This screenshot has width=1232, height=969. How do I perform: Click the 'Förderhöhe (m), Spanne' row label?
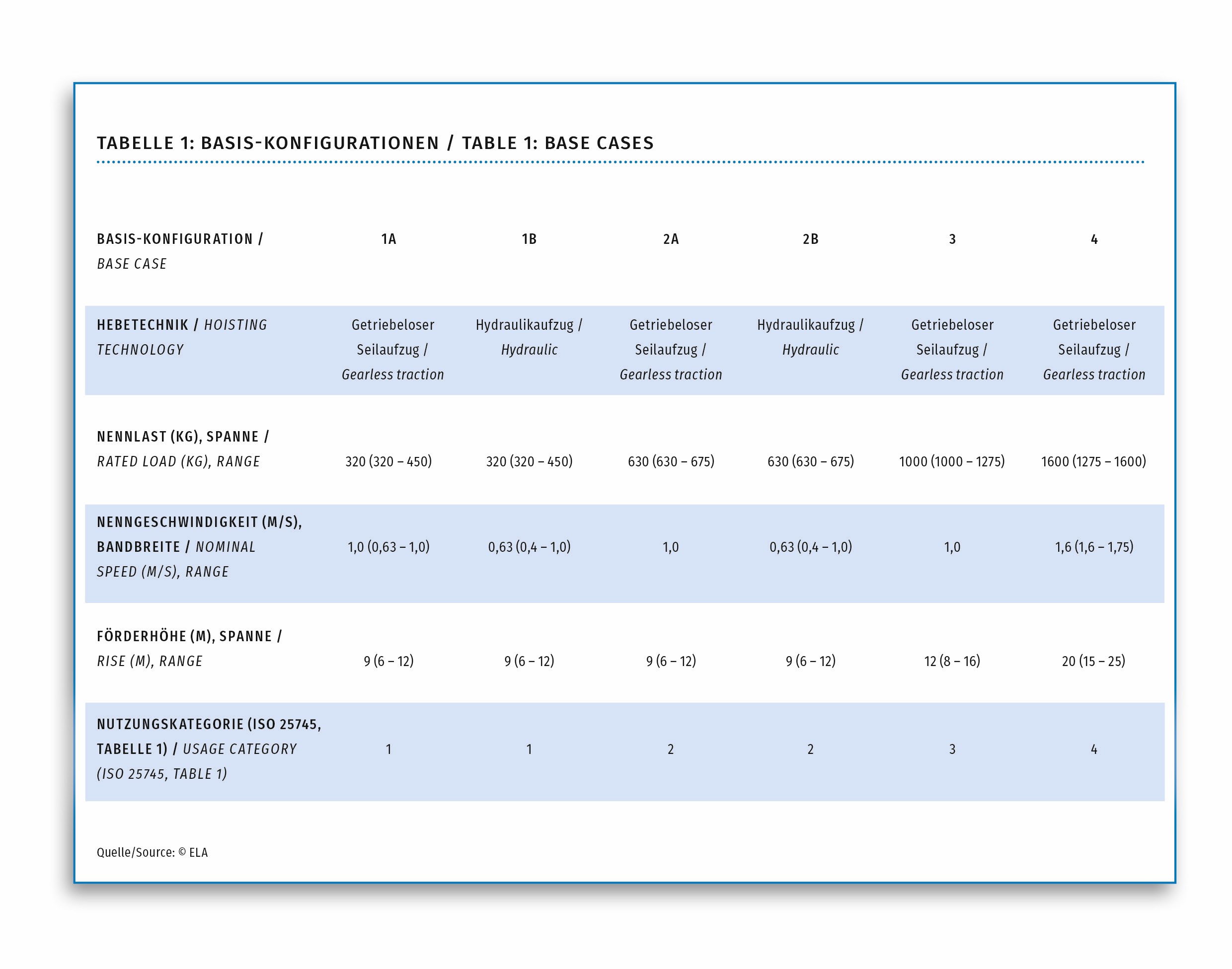[189, 636]
